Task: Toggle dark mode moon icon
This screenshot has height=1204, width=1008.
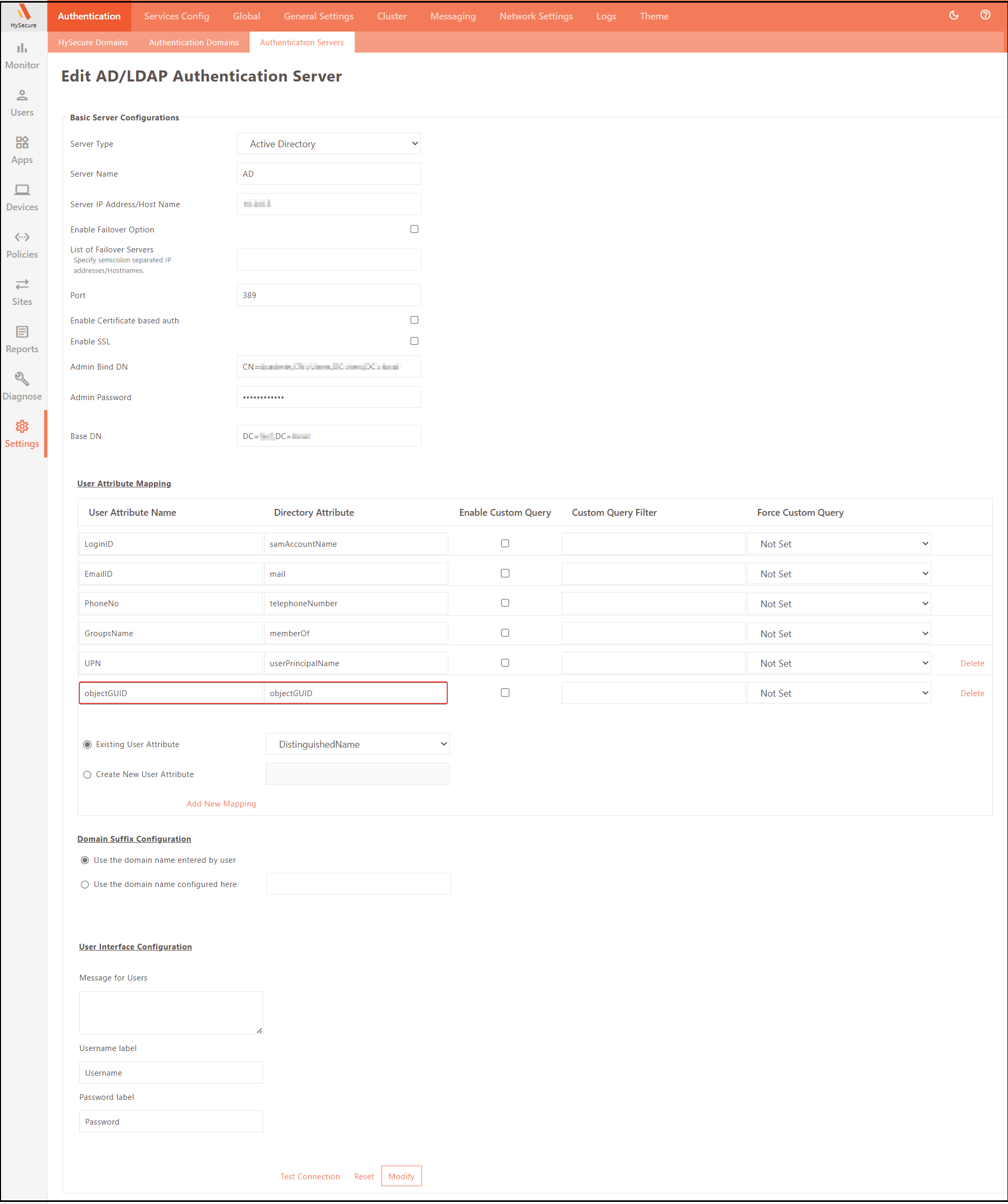Action: pyautogui.click(x=953, y=15)
